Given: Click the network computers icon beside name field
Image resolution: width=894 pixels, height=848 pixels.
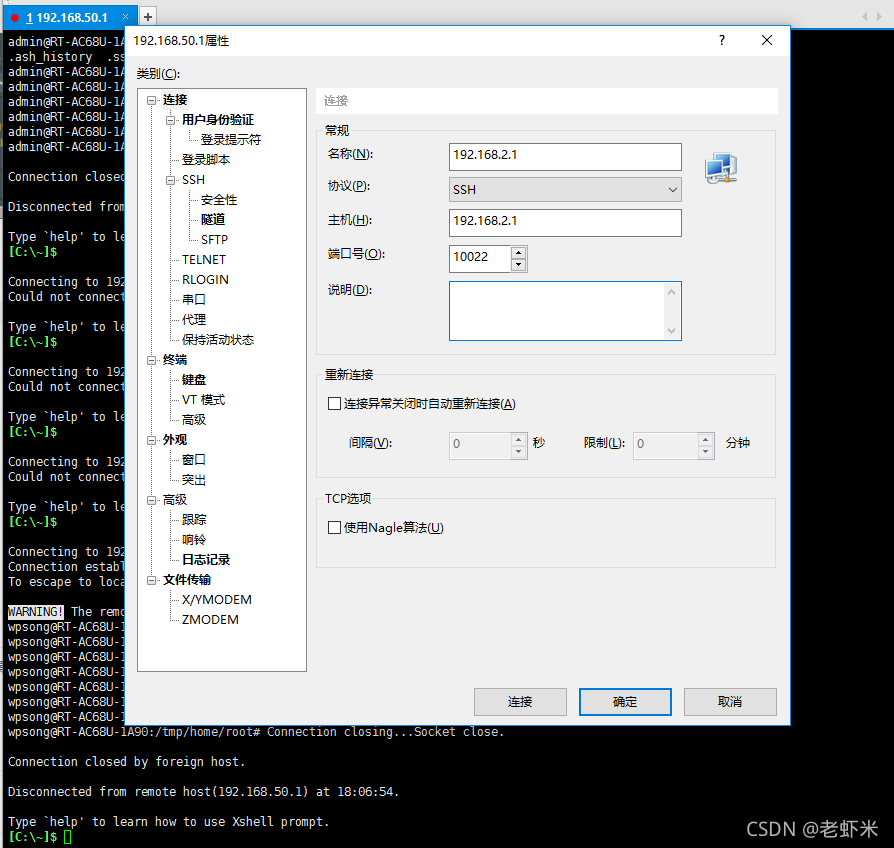Looking at the screenshot, I should click(x=721, y=168).
